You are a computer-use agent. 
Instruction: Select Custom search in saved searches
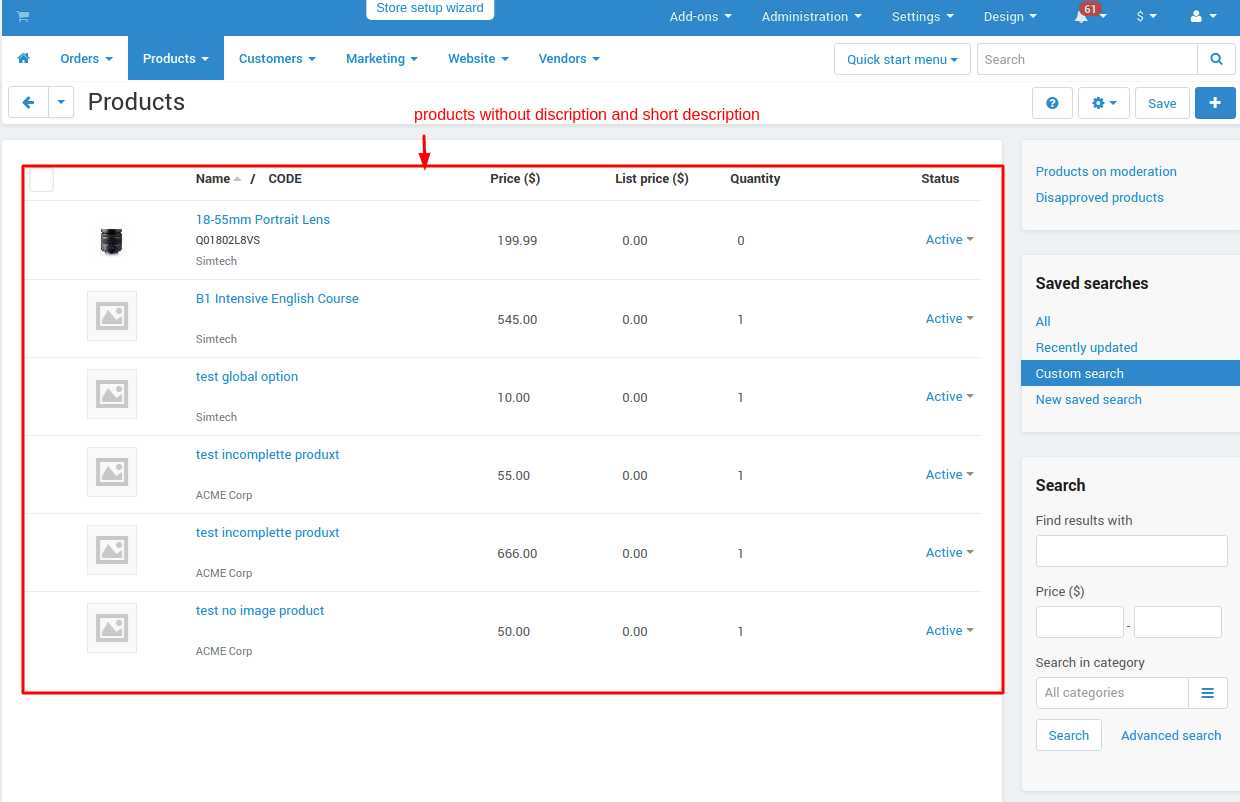coord(1130,373)
